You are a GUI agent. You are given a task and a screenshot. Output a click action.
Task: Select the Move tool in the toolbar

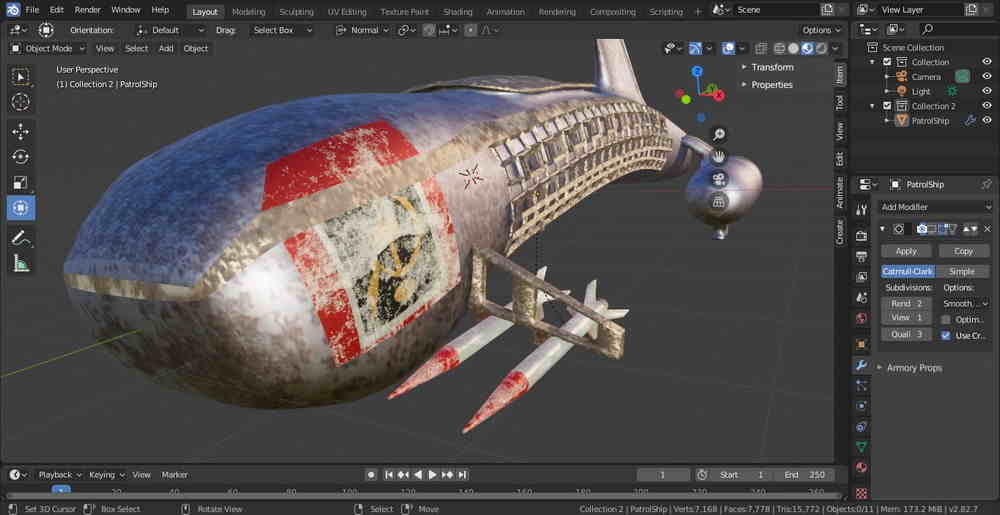tap(20, 131)
